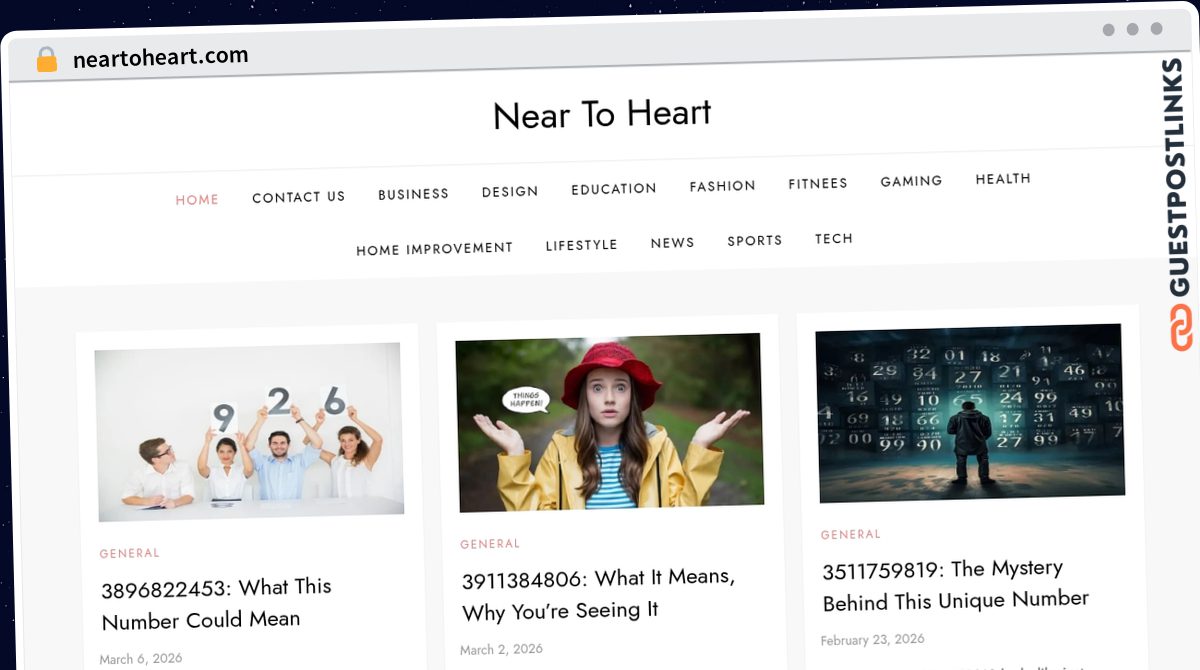Open the Health category

point(1003,178)
